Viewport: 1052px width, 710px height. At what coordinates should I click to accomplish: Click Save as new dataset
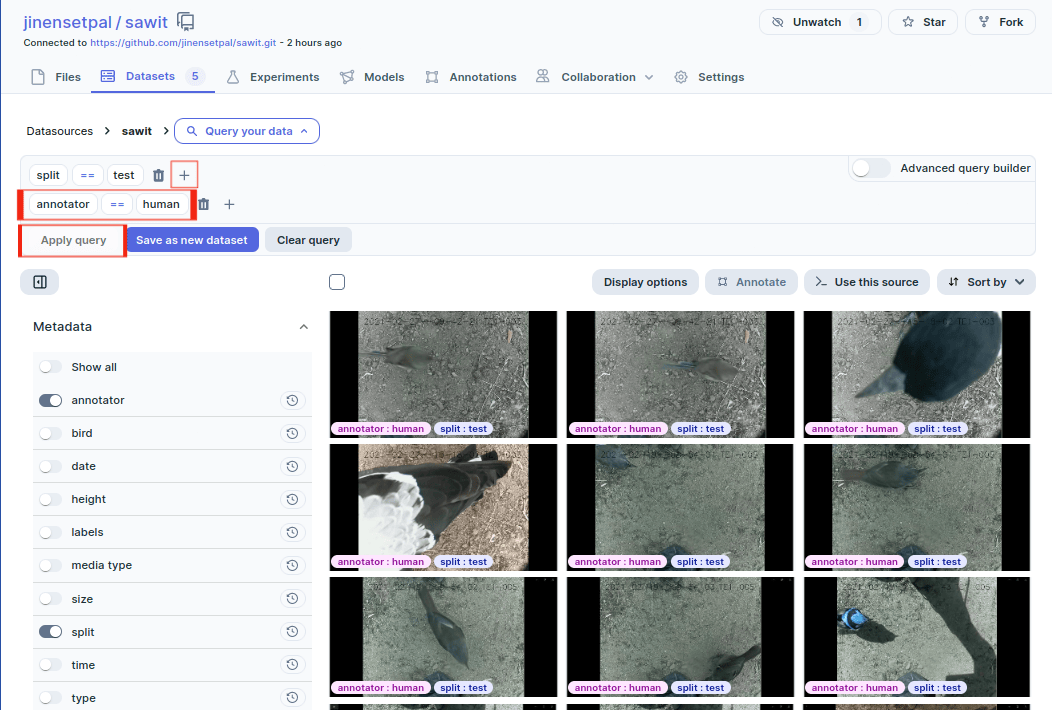pos(192,240)
